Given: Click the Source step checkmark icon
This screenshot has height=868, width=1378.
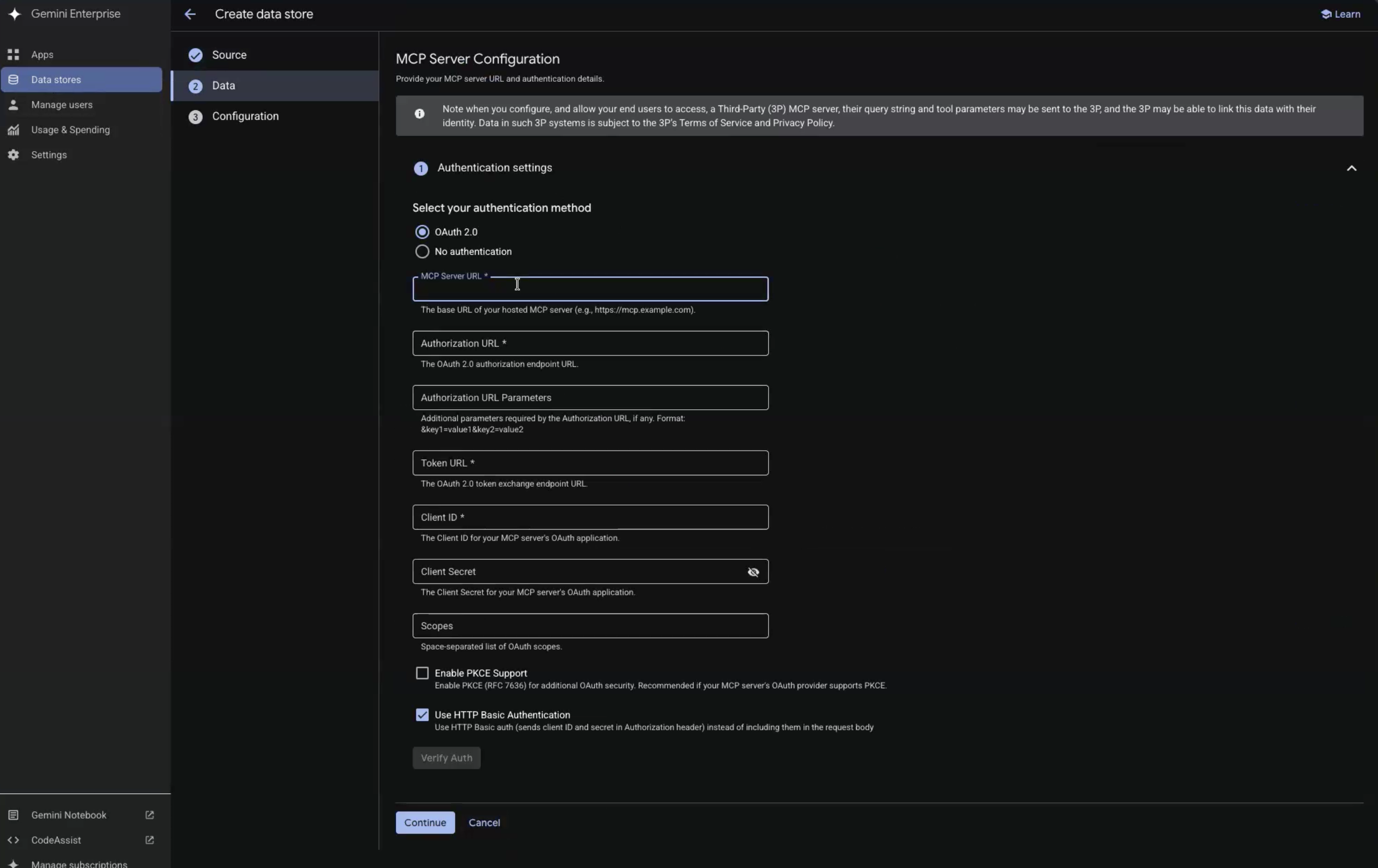Looking at the screenshot, I should [x=196, y=55].
